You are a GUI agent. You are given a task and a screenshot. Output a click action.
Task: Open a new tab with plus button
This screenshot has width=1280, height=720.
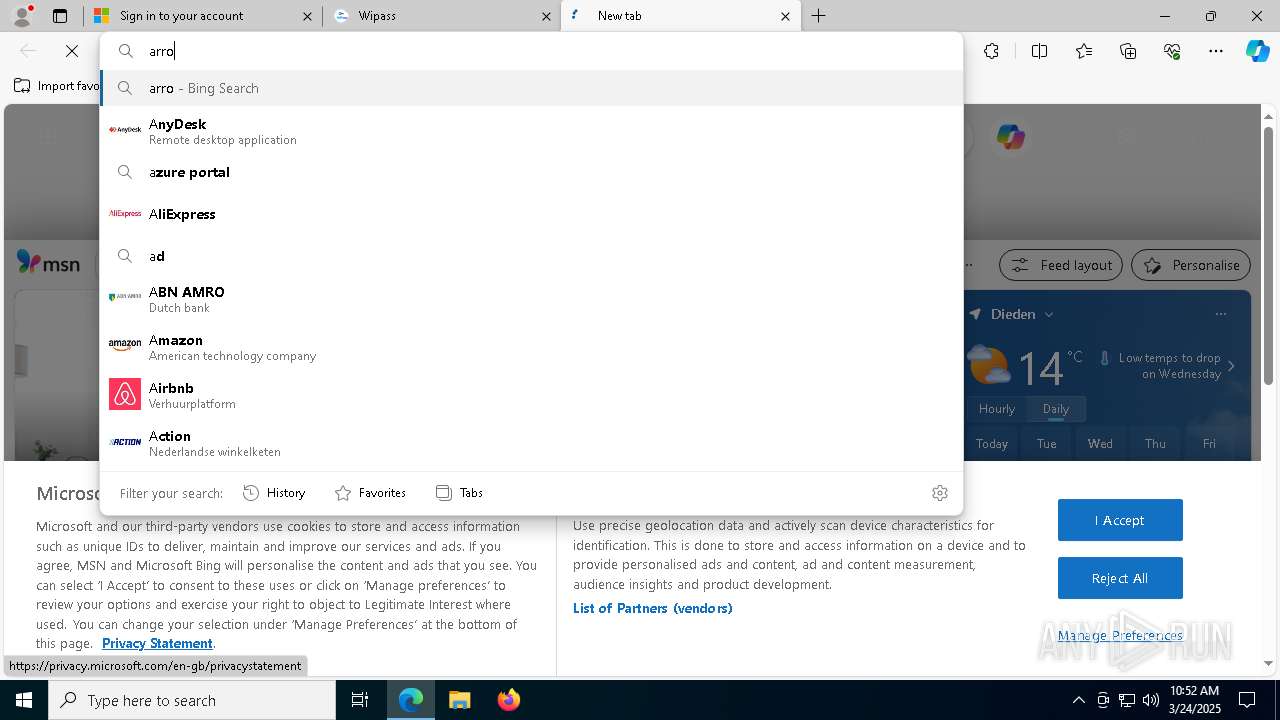[818, 16]
